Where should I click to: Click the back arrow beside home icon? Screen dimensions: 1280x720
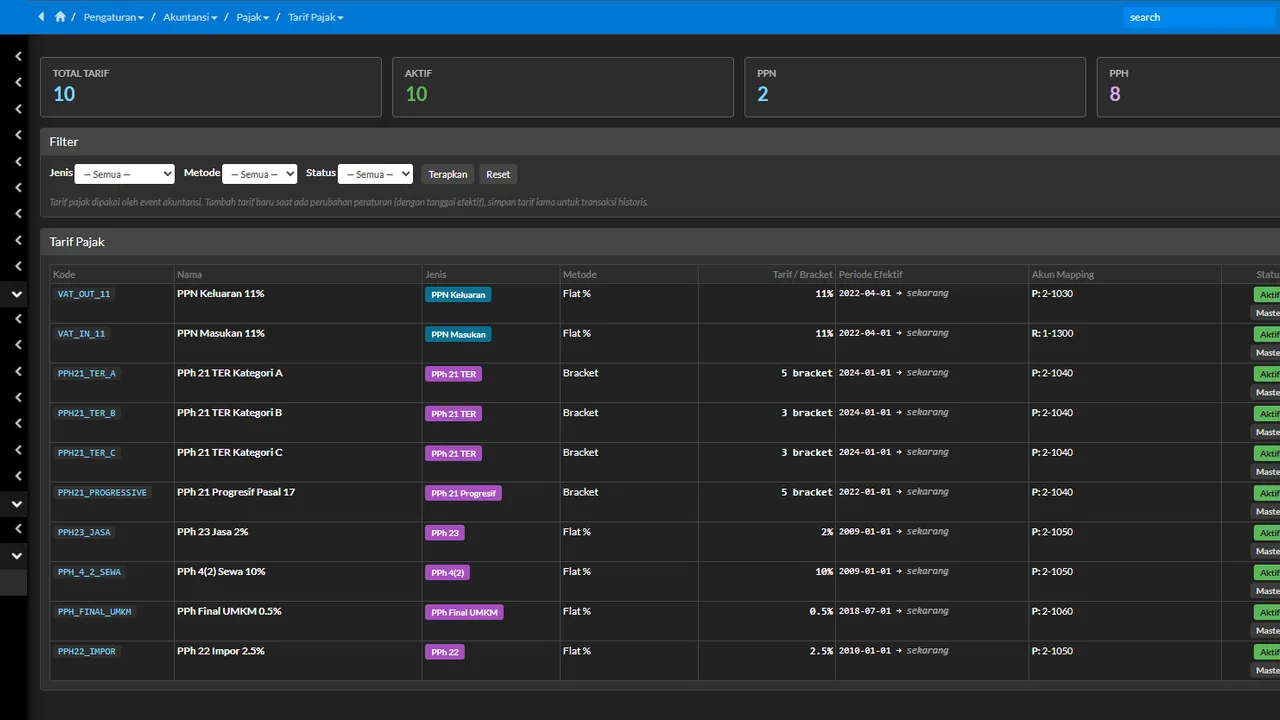41,17
